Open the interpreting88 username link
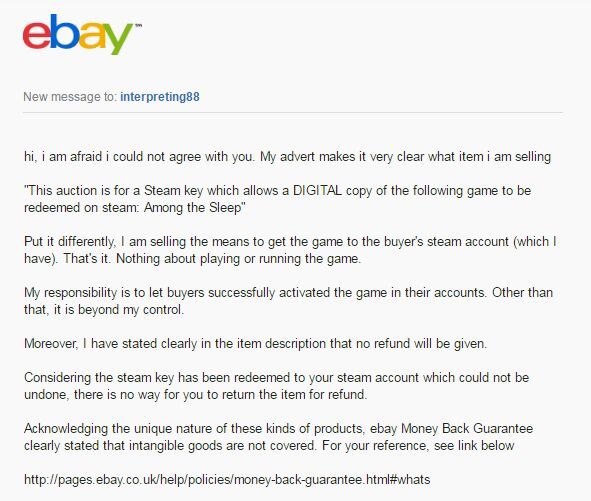 coord(160,97)
